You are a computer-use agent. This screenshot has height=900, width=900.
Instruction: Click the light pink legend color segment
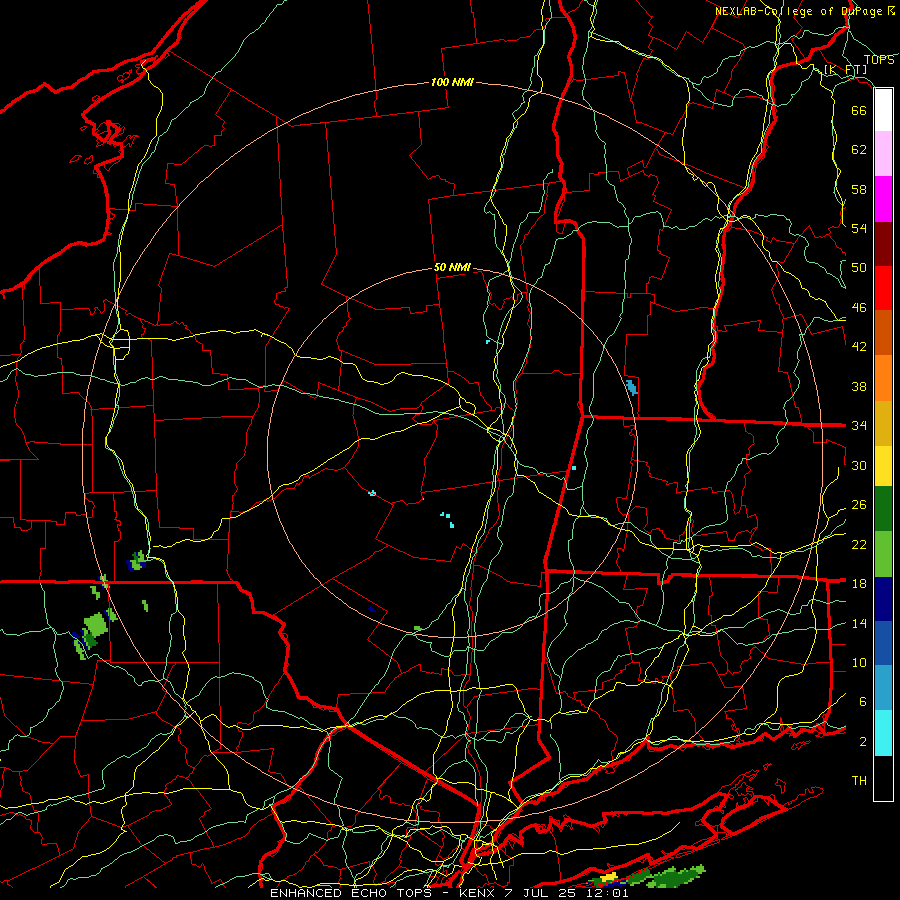883,153
